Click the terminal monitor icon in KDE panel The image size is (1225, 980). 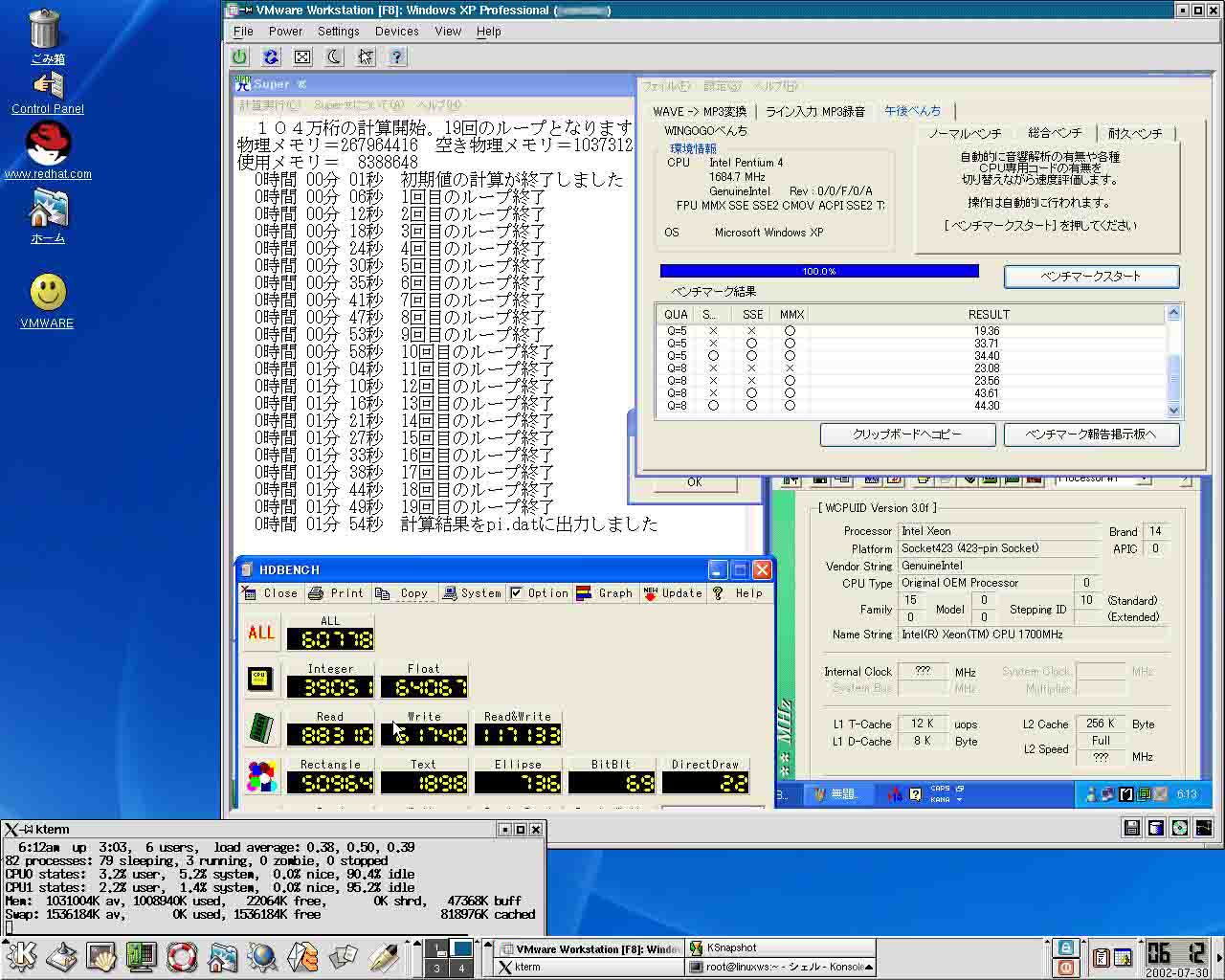click(x=142, y=955)
